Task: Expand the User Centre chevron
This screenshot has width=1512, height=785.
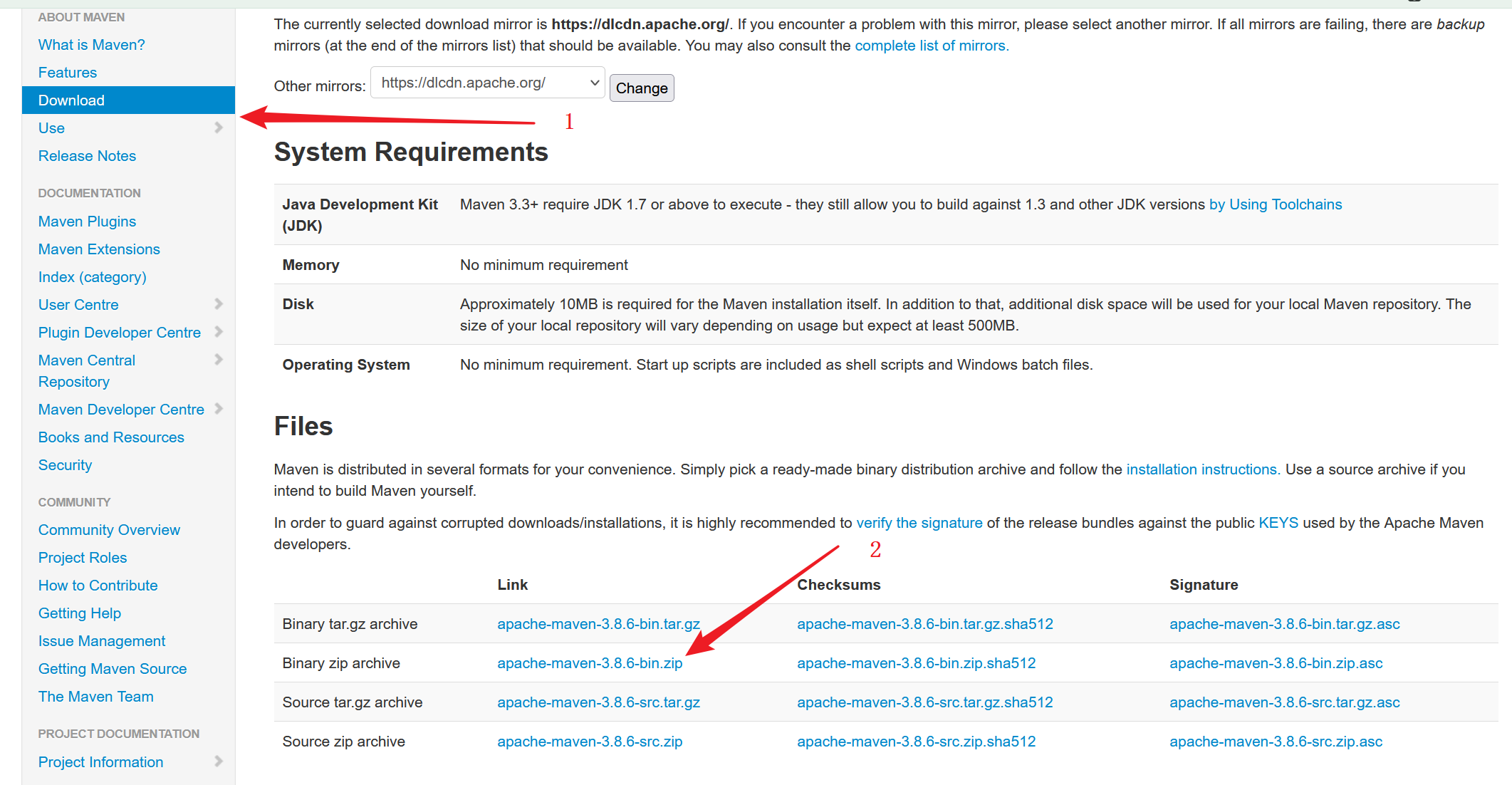Action: point(219,304)
